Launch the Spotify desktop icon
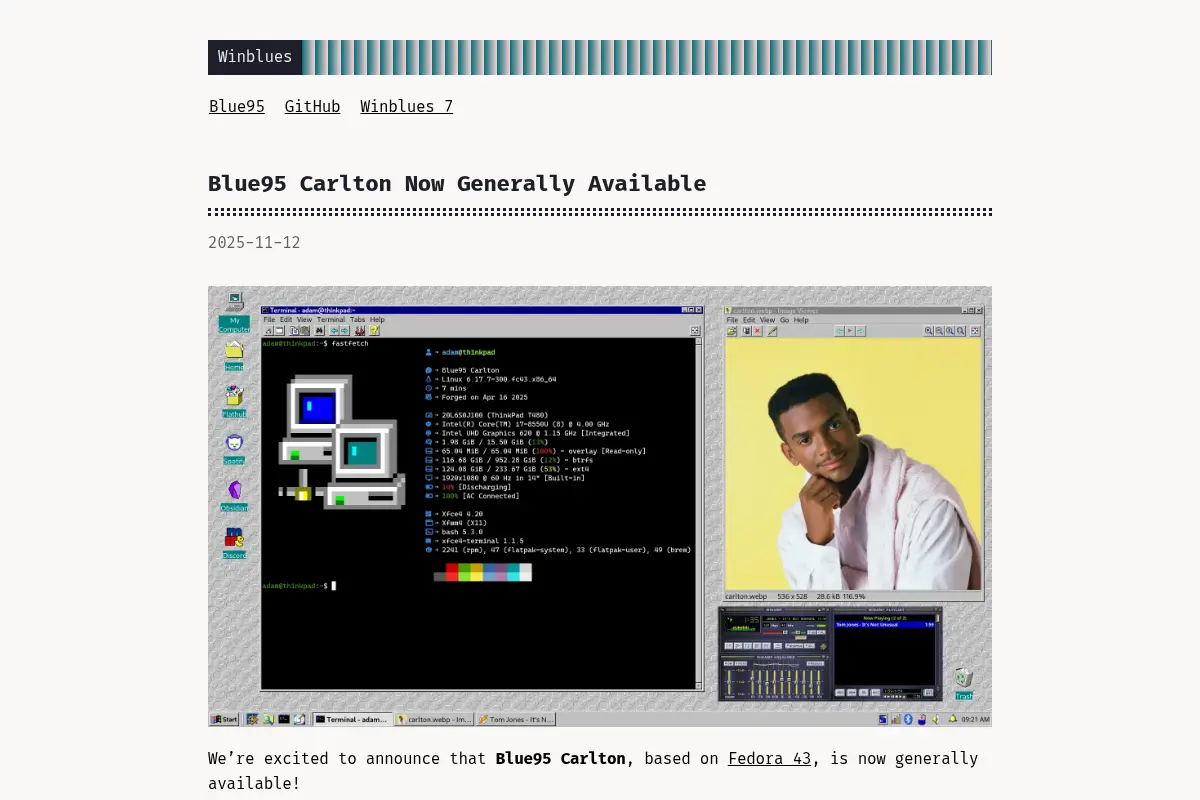This screenshot has width=1200, height=800. pos(234,449)
